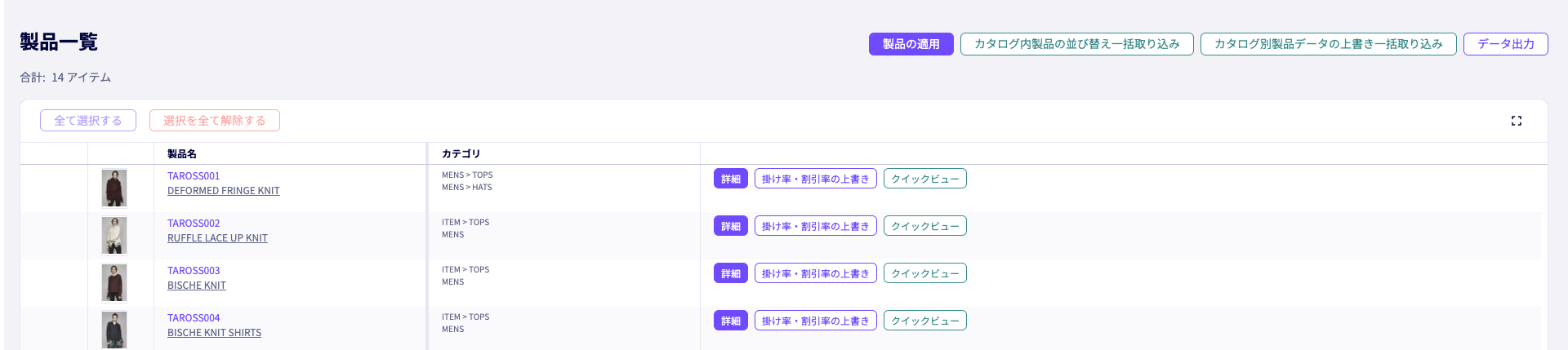This screenshot has height=350, width=1568.
Task: Click the TAROSS004 product thumbnail
Action: 114,330
